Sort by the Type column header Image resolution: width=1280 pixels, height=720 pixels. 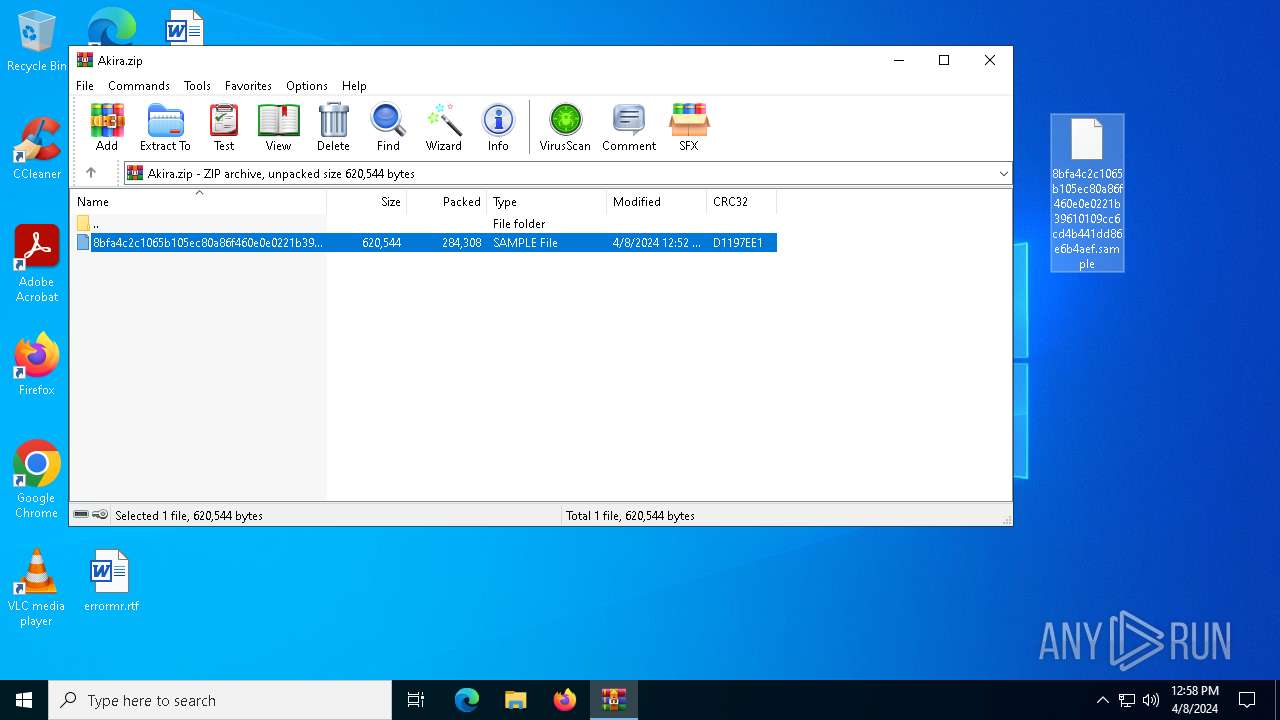coord(547,202)
